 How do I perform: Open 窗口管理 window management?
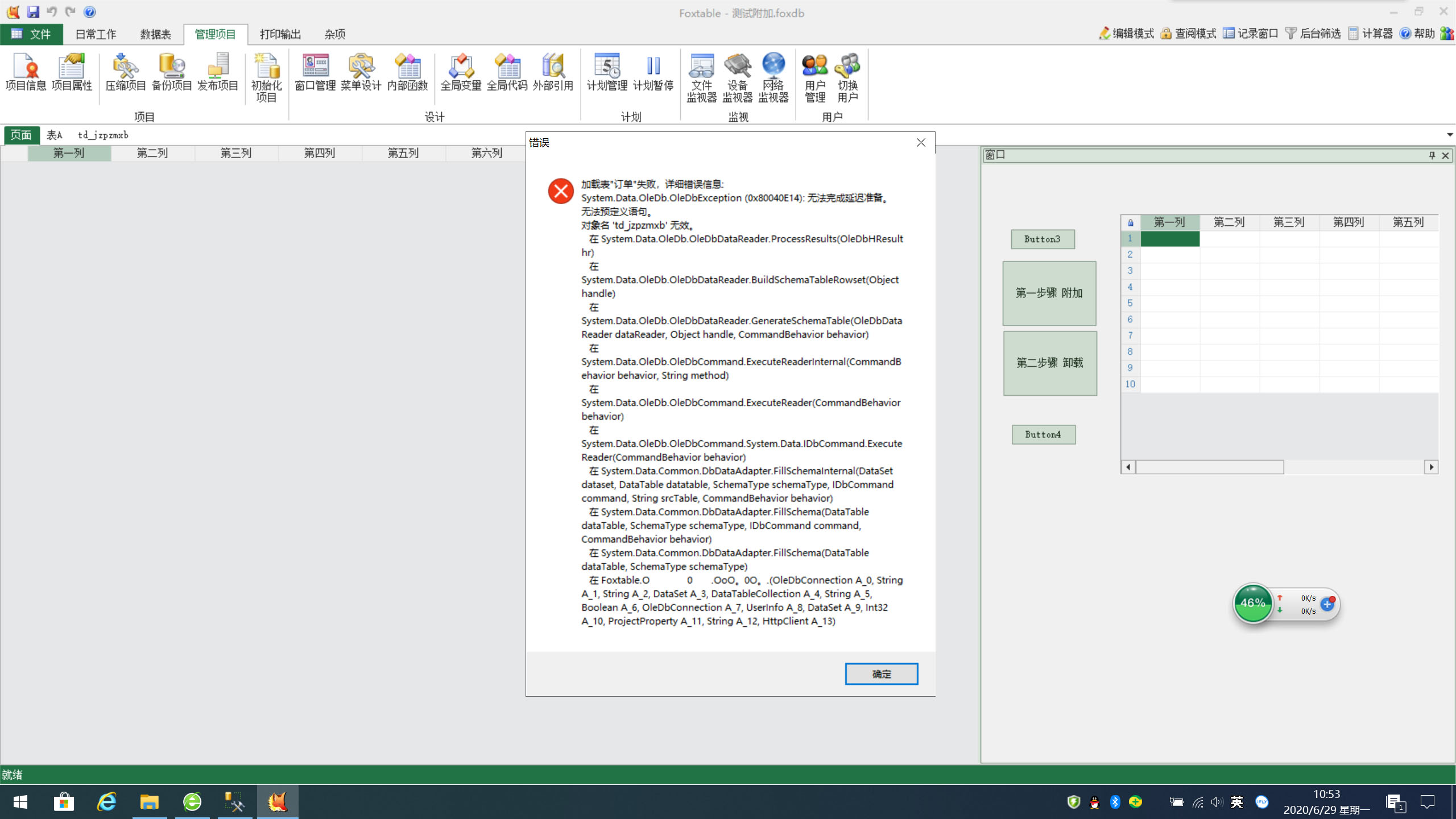click(x=315, y=73)
